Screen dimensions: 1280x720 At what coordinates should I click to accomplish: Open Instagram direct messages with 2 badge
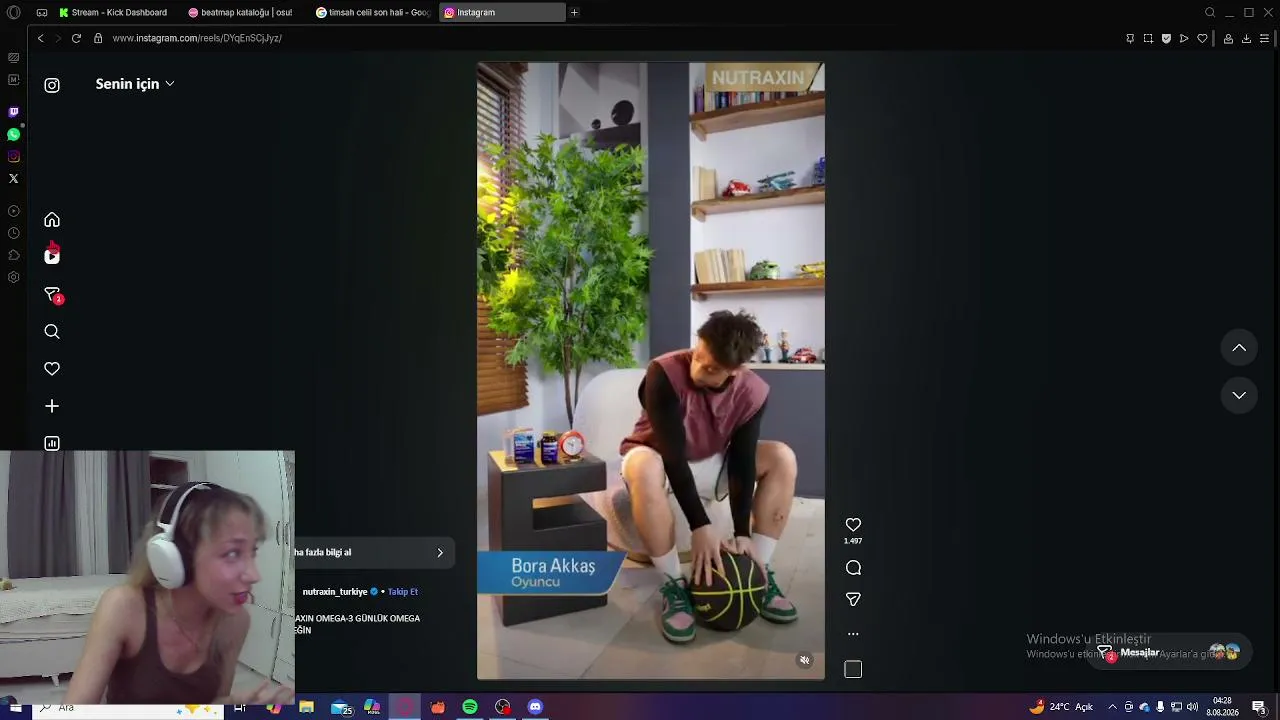click(52, 294)
